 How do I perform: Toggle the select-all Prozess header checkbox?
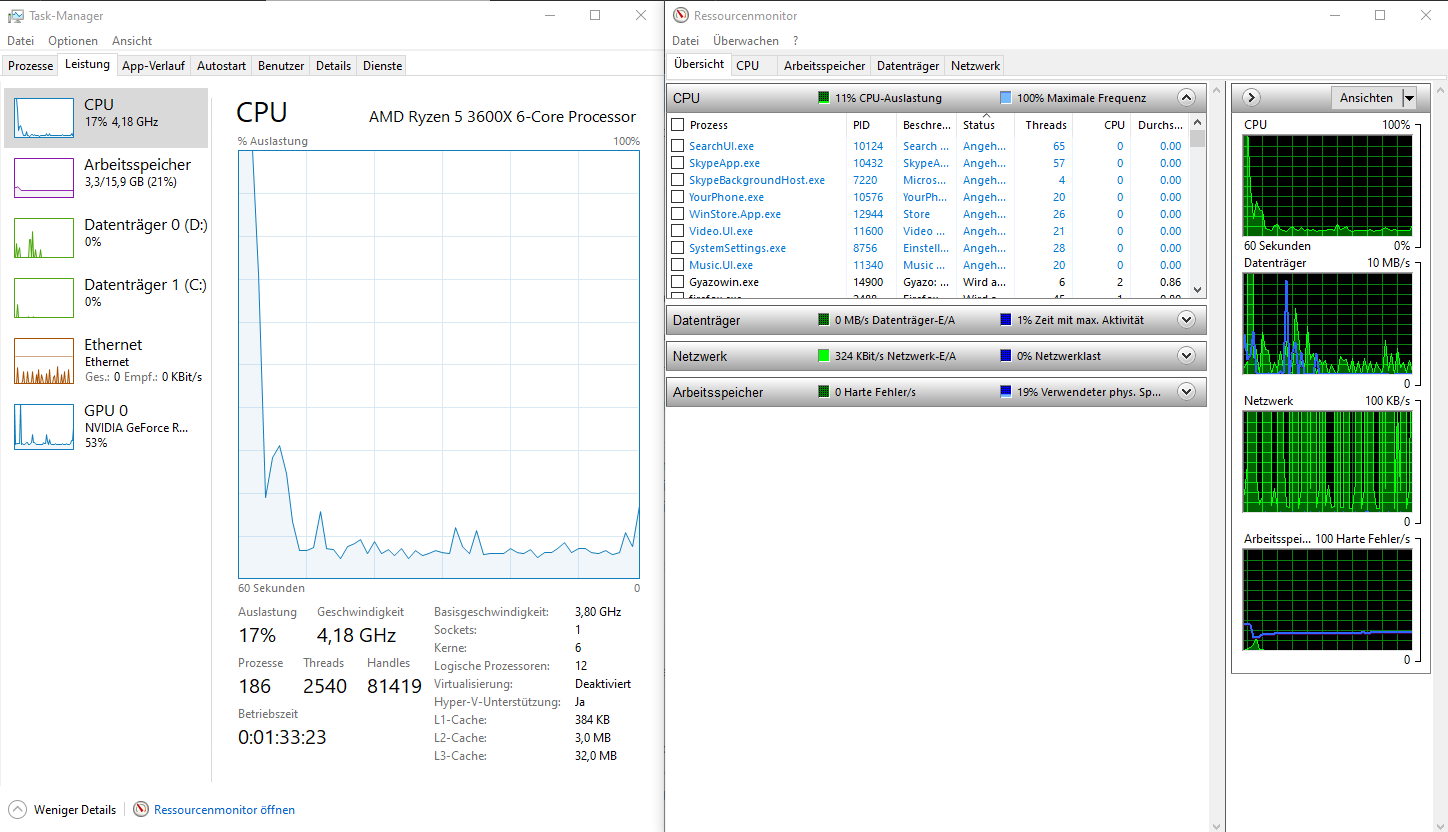[678, 125]
